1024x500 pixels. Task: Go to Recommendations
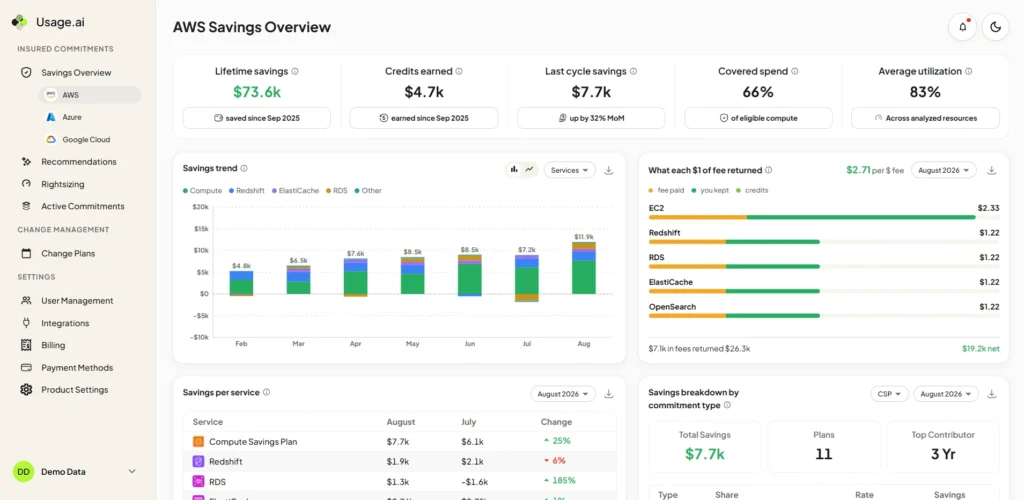coord(78,161)
